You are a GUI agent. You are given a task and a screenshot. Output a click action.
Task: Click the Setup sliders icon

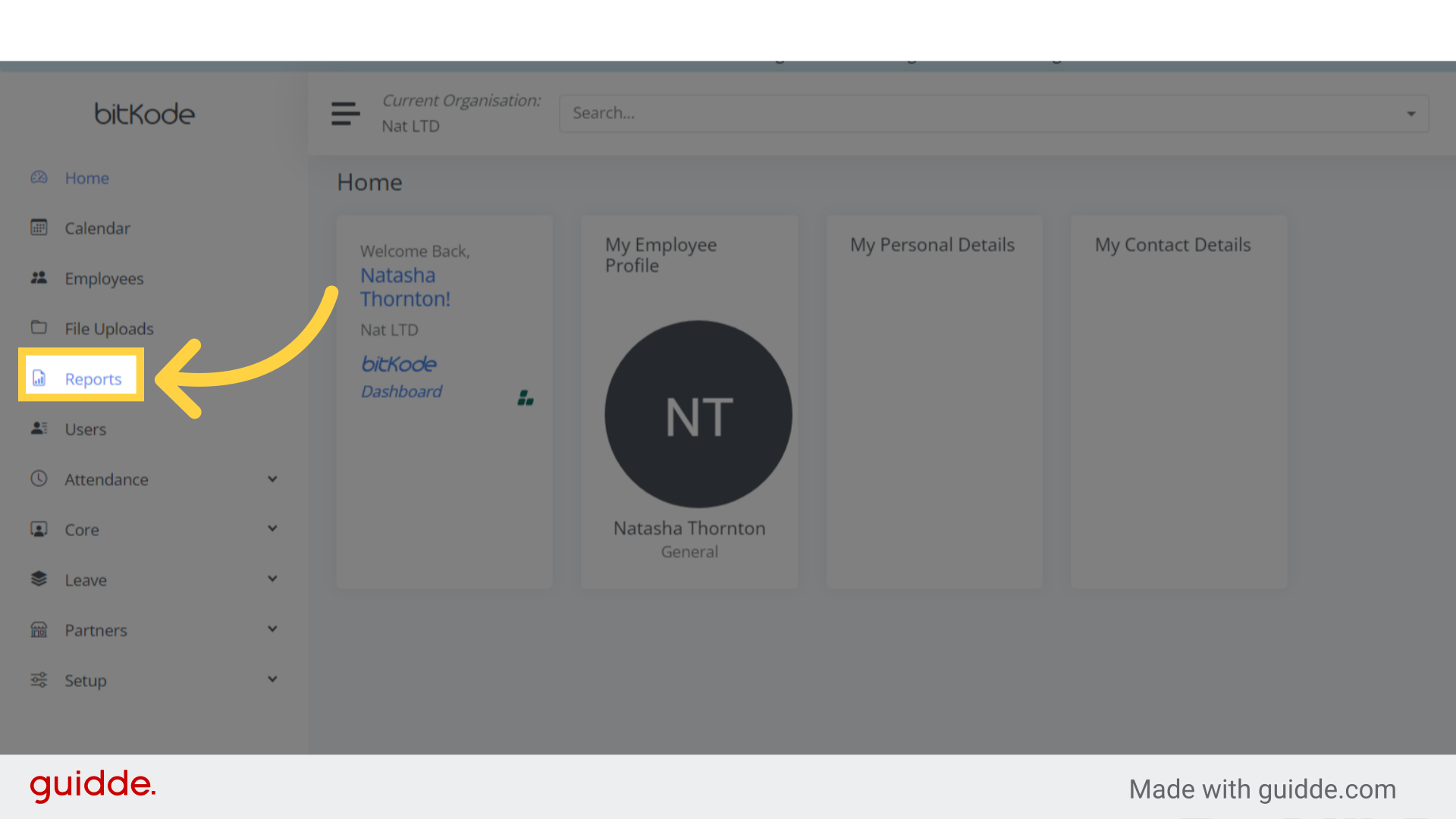(x=39, y=679)
